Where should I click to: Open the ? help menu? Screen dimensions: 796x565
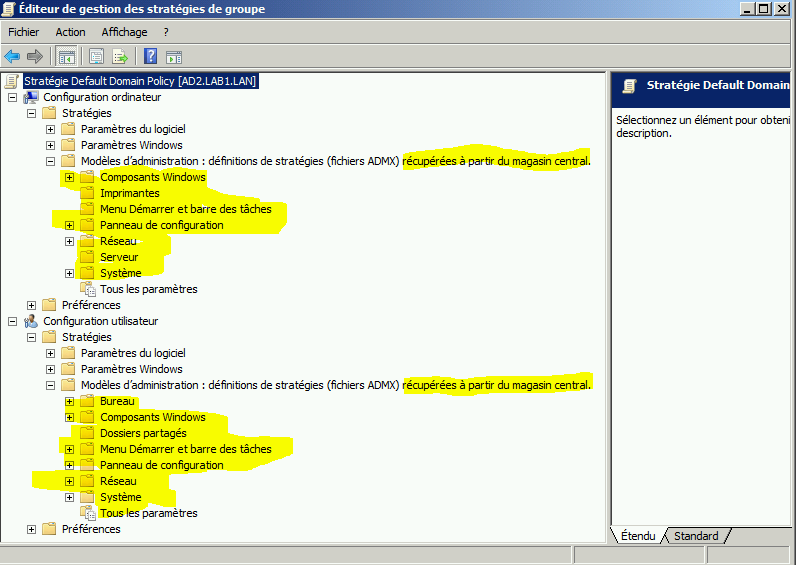pyautogui.click(x=166, y=32)
